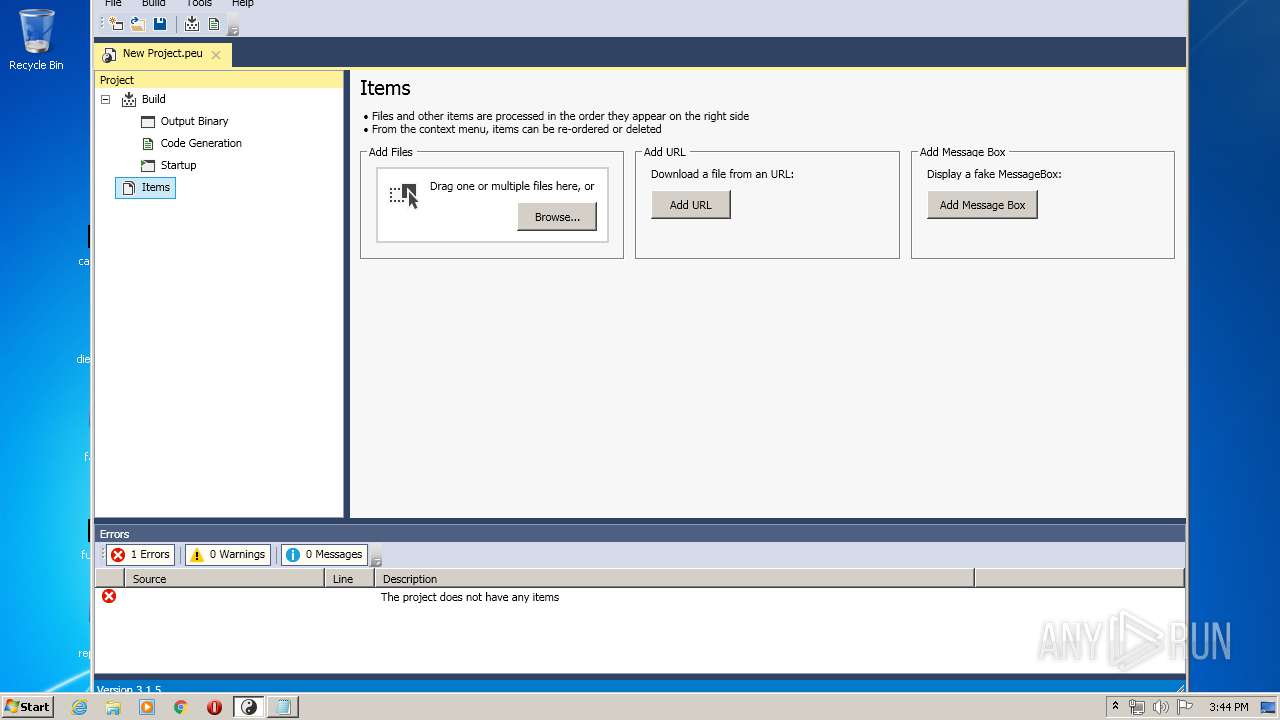Open the Recycle Bin on desktop
Image resolution: width=1280 pixels, height=720 pixels.
pyautogui.click(x=36, y=40)
